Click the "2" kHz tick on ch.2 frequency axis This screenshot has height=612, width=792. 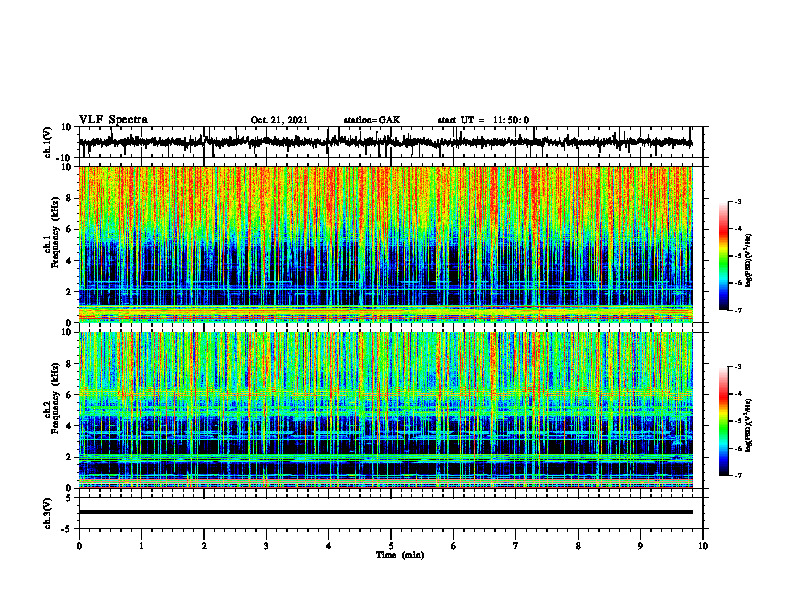70,457
